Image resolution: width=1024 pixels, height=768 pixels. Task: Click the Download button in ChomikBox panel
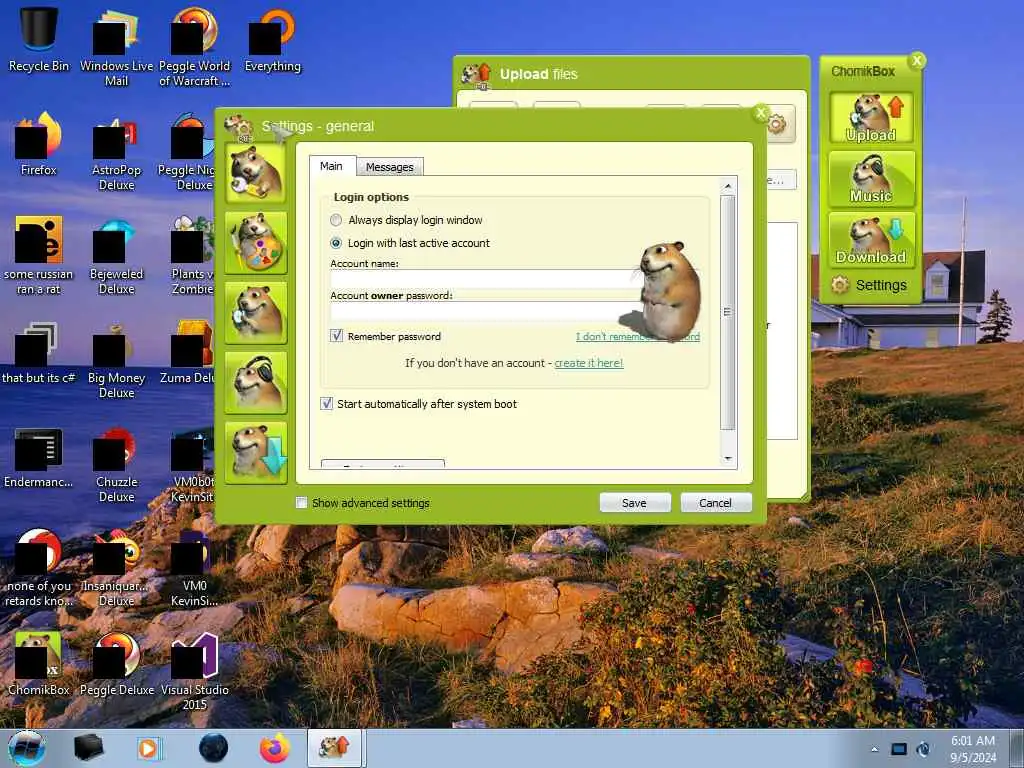[871, 240]
